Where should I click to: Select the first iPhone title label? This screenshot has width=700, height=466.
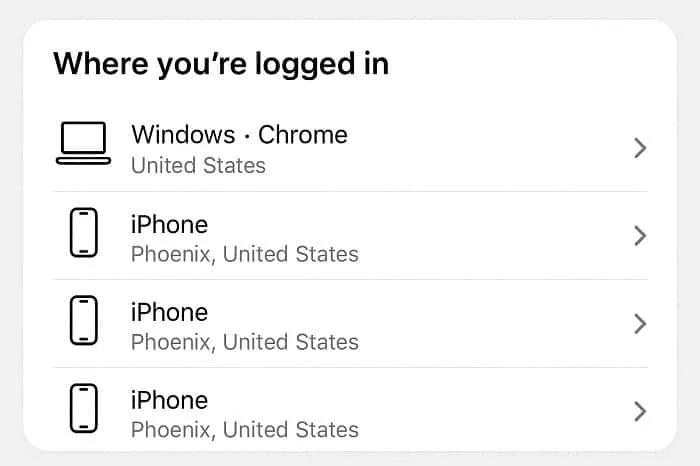click(169, 224)
